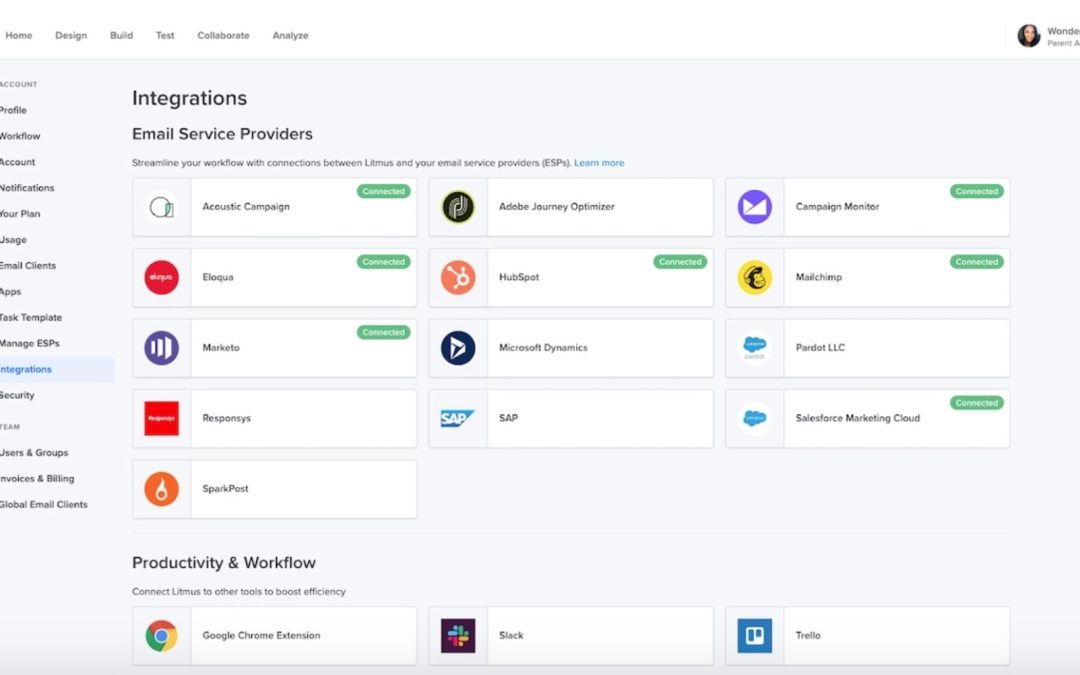Open the Analyze menu

point(290,35)
